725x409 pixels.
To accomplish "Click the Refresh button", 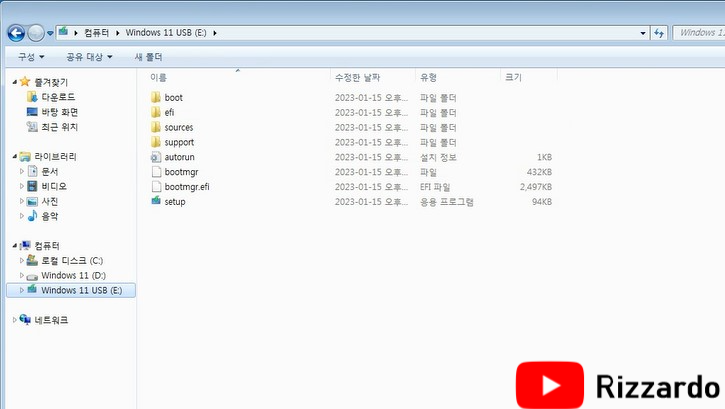I will click(659, 33).
